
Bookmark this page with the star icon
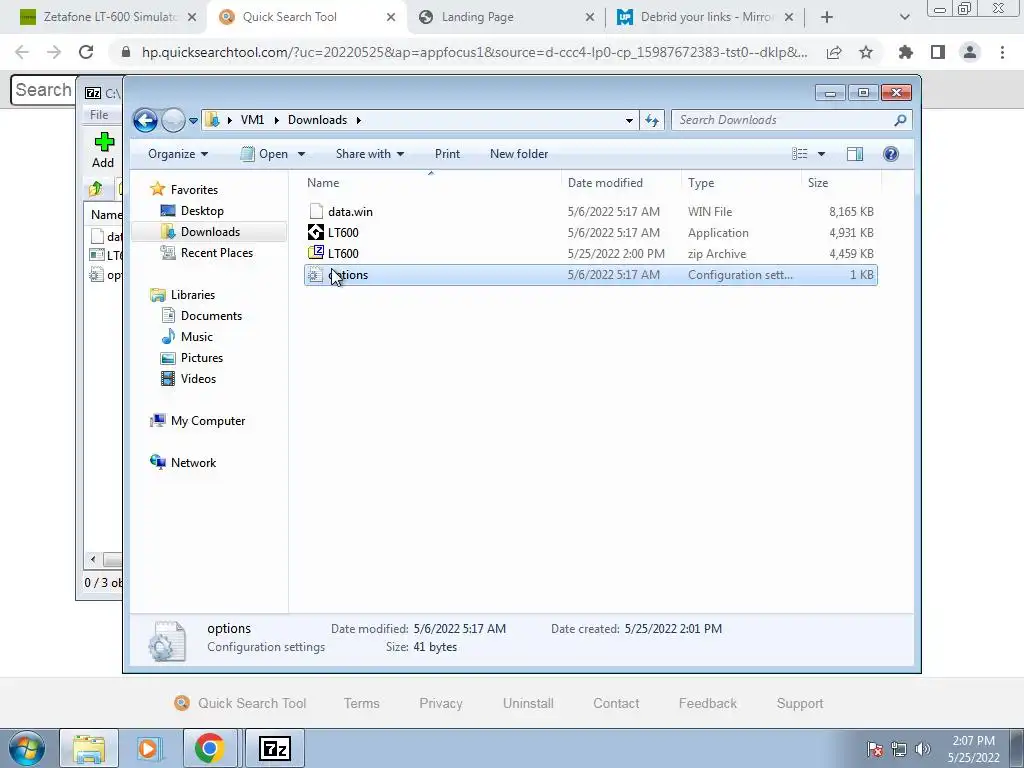pos(866,52)
